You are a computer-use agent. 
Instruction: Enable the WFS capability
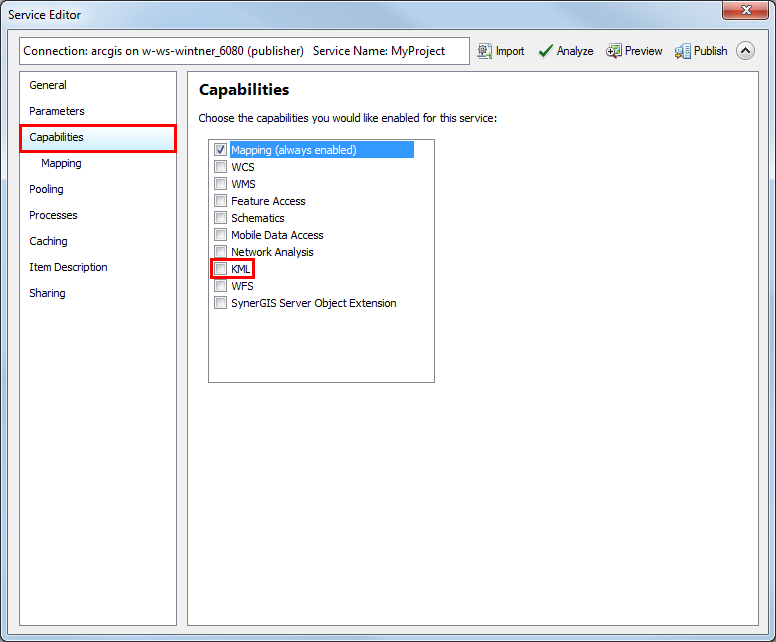point(221,286)
